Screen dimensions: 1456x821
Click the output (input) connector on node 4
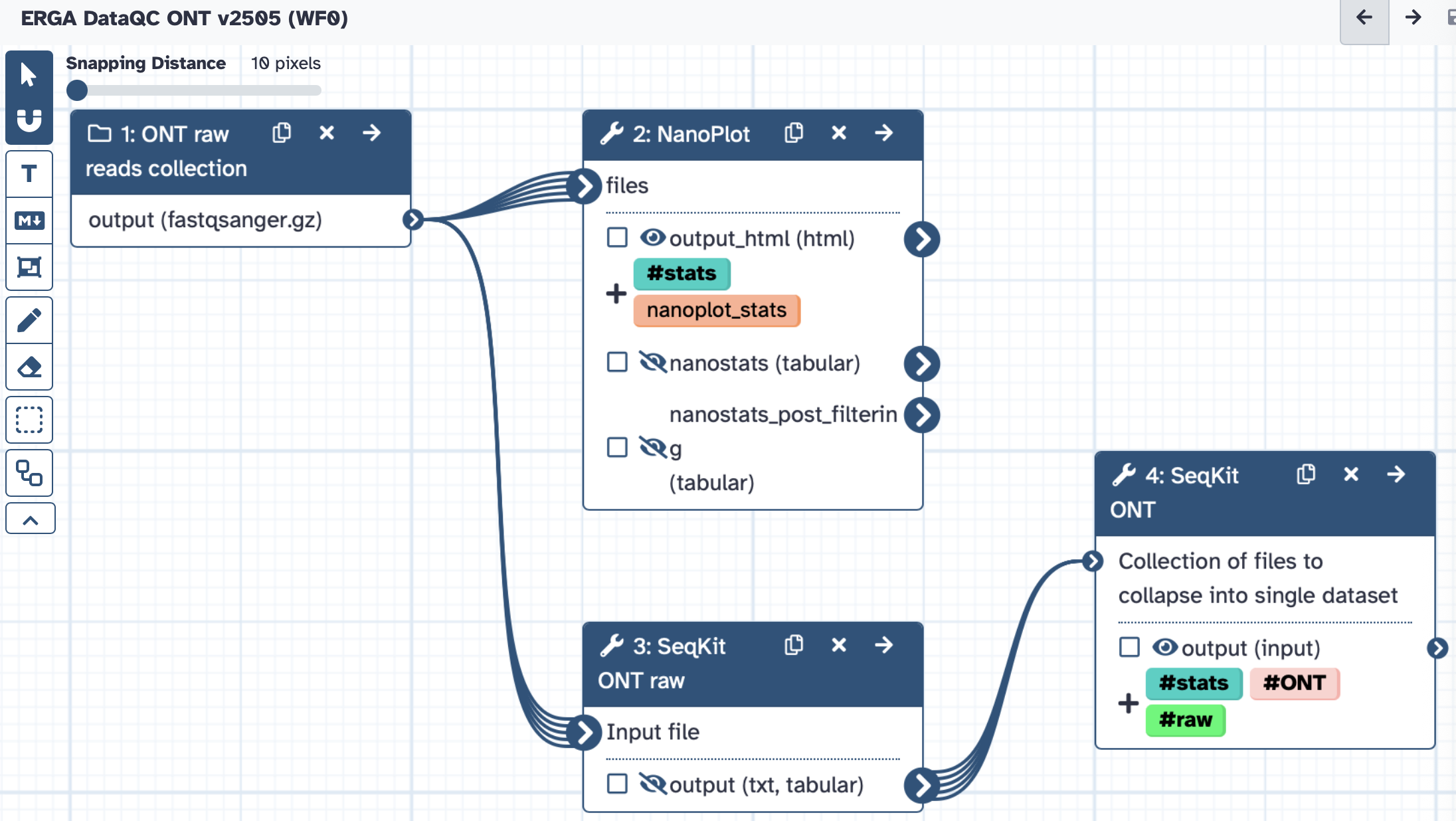click(1437, 648)
